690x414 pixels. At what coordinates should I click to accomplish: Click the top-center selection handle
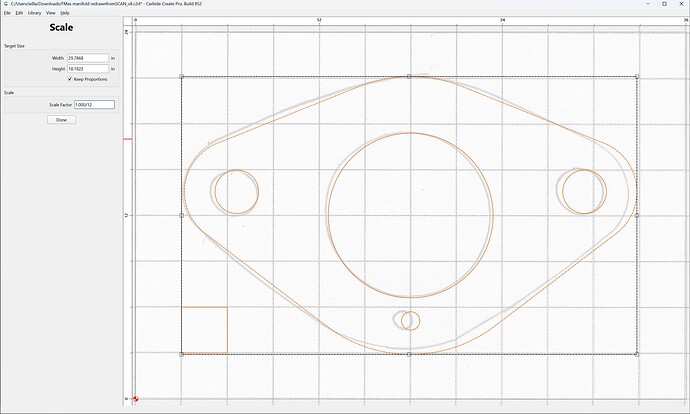[409, 77]
